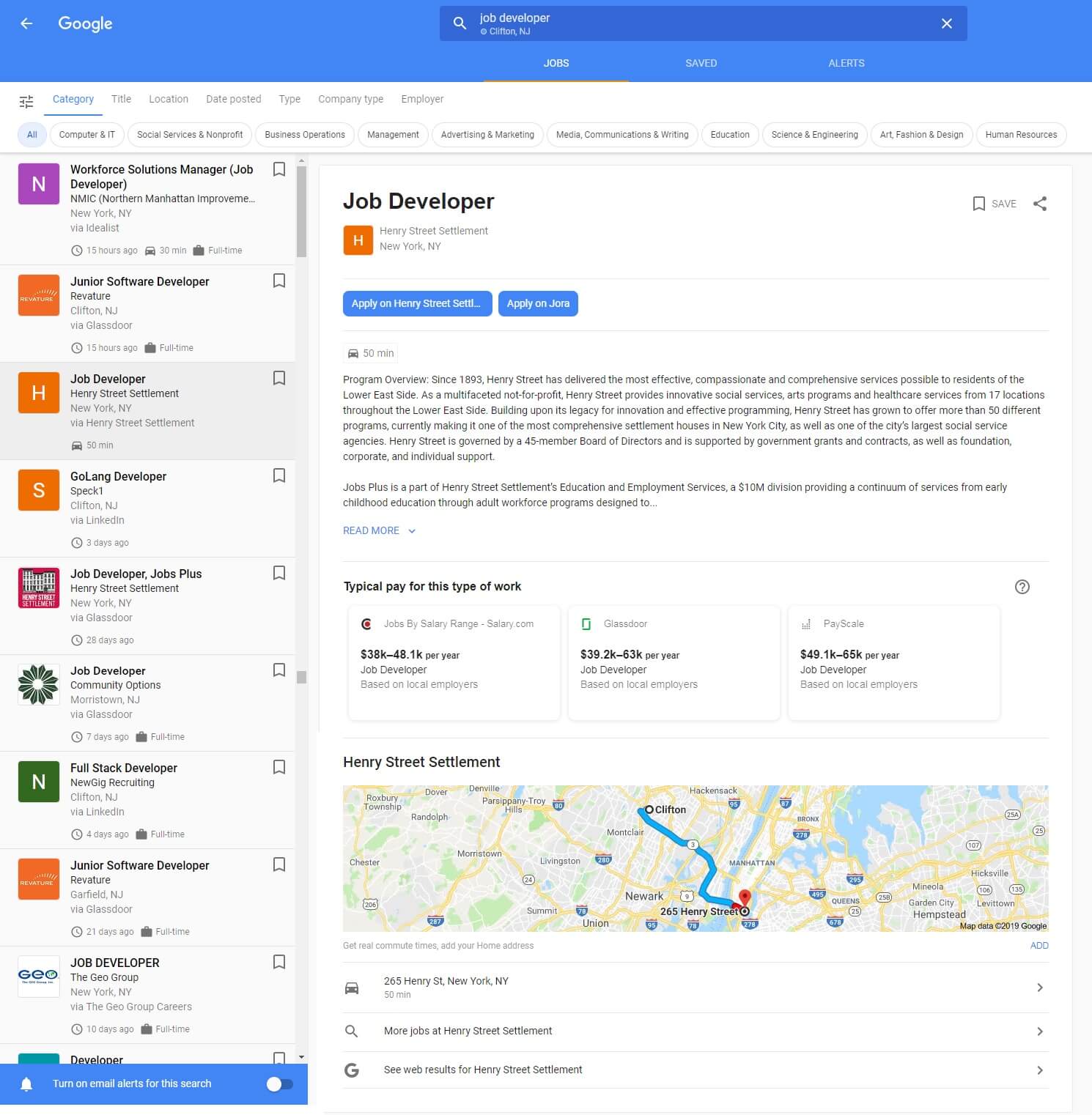Viewport: 1092px width, 1115px height.
Task: Click Revature logo on Garfield listing
Action: point(39,879)
